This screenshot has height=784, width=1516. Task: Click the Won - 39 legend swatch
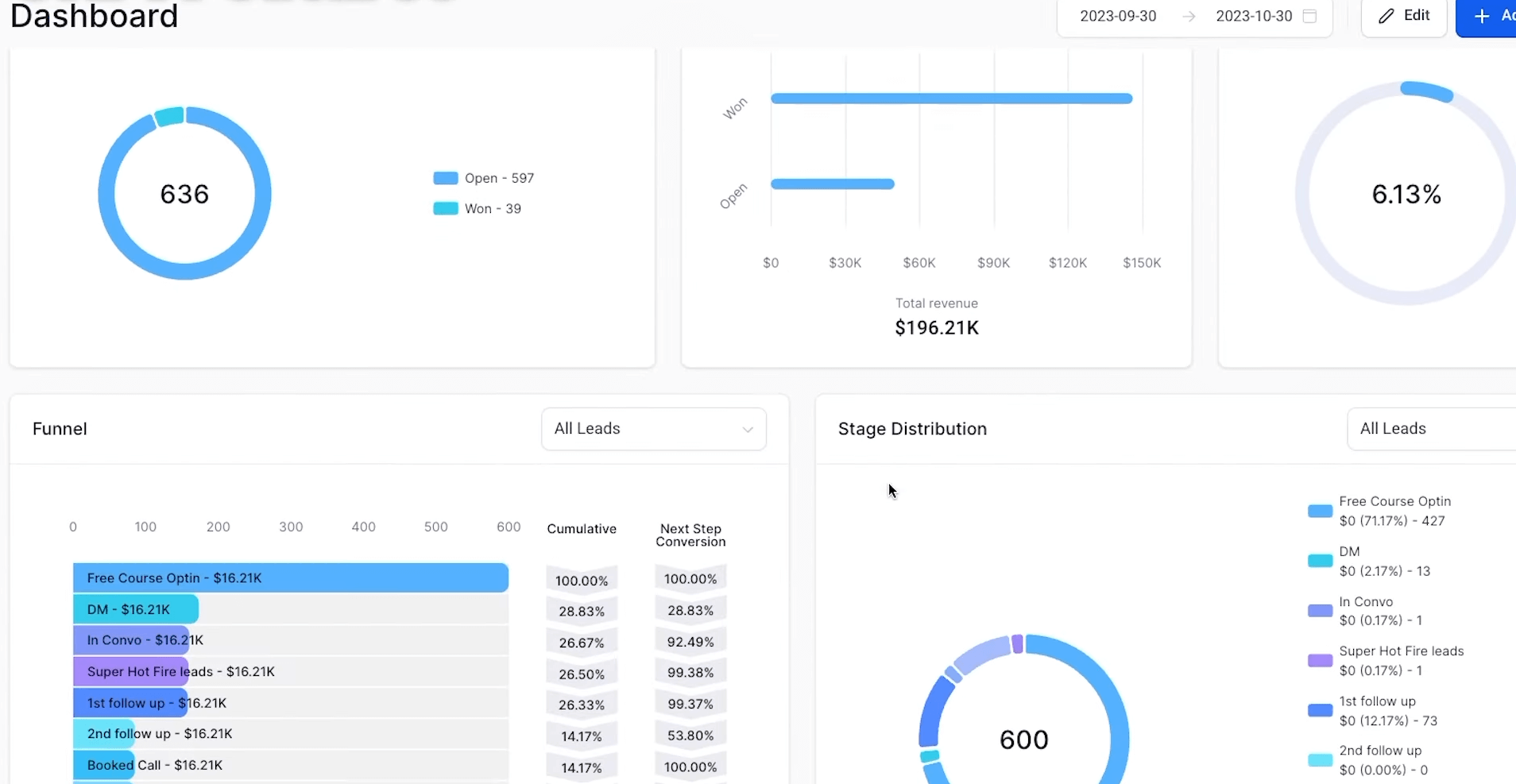click(x=446, y=208)
